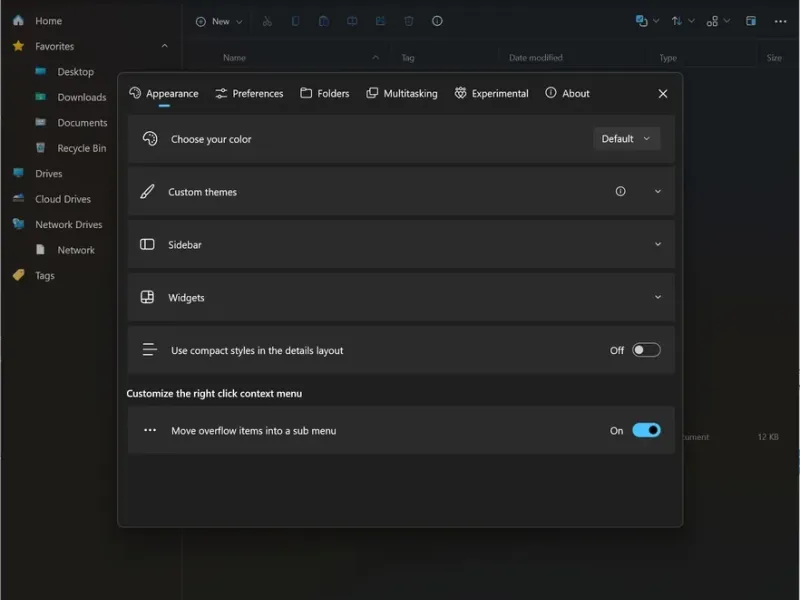
Task: Expand the Custom themes section chevron
Action: [658, 191]
